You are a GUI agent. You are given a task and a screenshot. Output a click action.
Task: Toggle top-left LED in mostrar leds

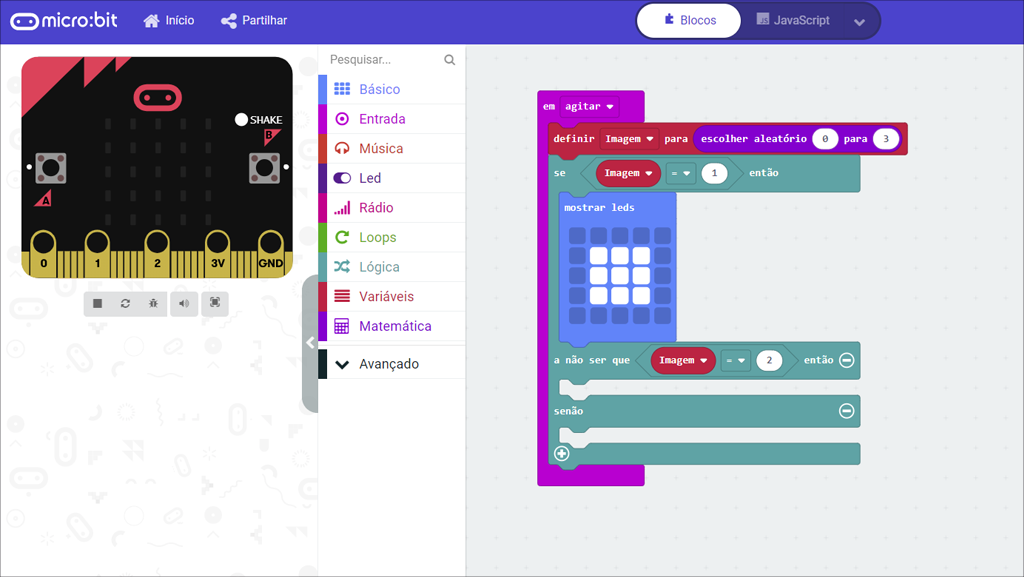pos(577,235)
